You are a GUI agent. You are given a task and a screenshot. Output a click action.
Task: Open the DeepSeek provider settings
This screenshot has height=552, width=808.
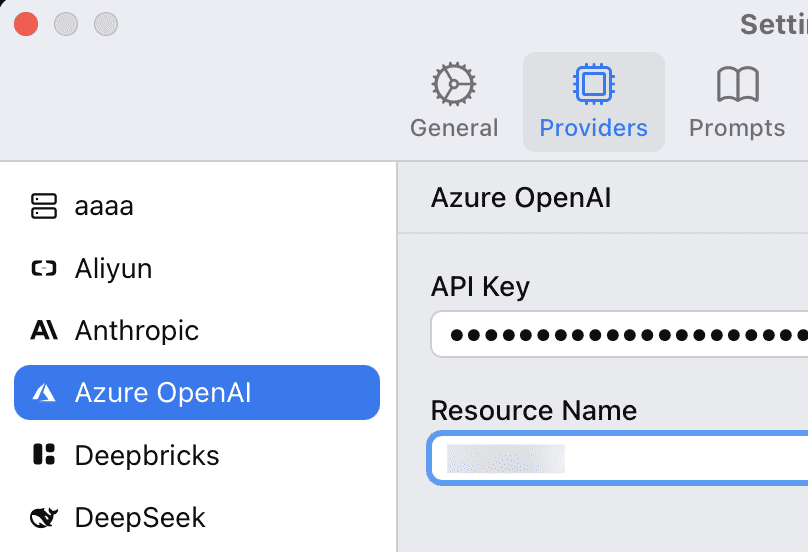[x=197, y=517]
